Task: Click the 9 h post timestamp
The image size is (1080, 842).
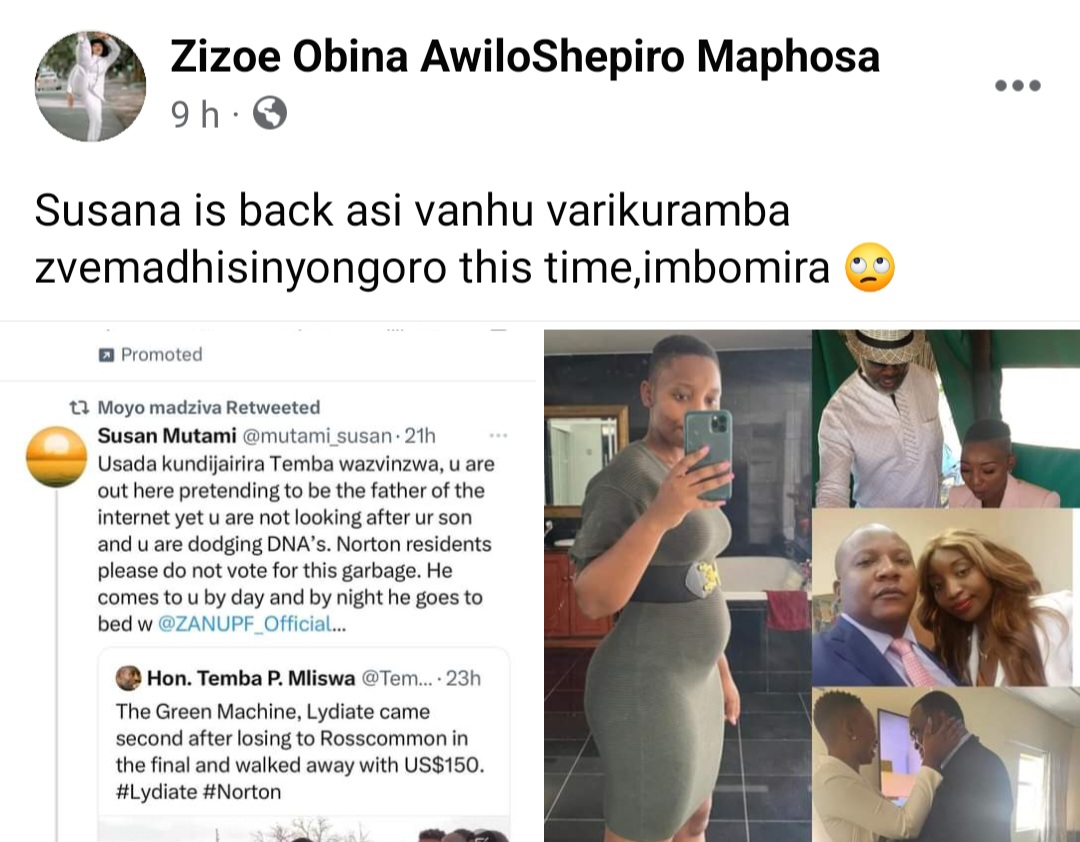Action: pos(195,114)
